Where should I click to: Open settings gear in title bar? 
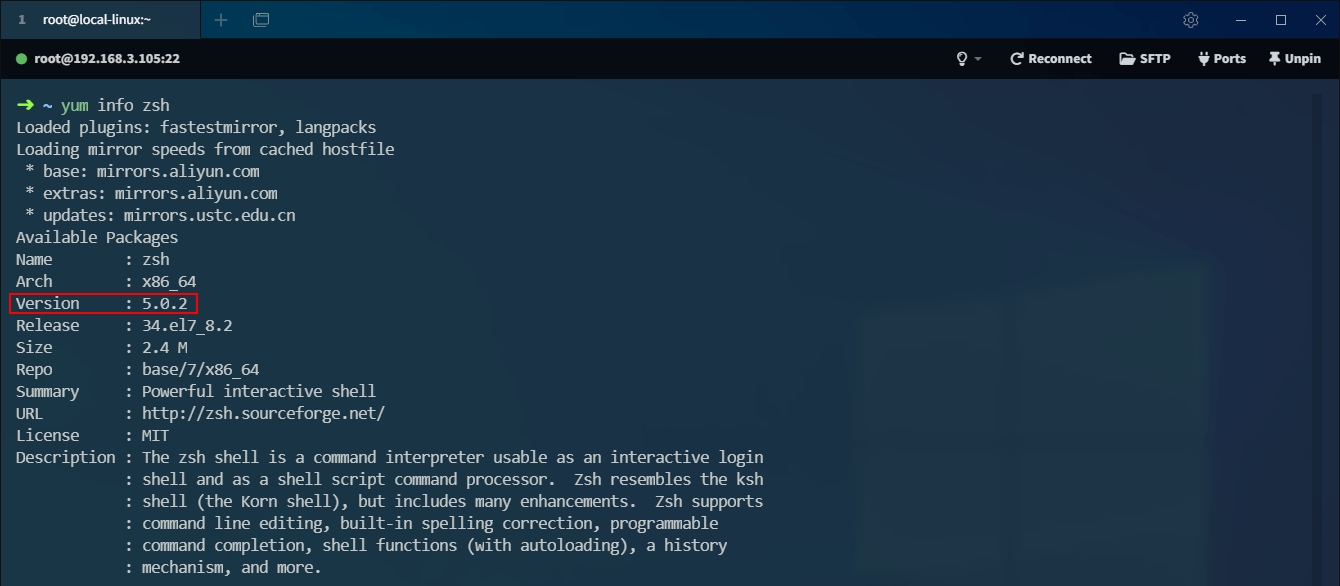[x=1191, y=20]
